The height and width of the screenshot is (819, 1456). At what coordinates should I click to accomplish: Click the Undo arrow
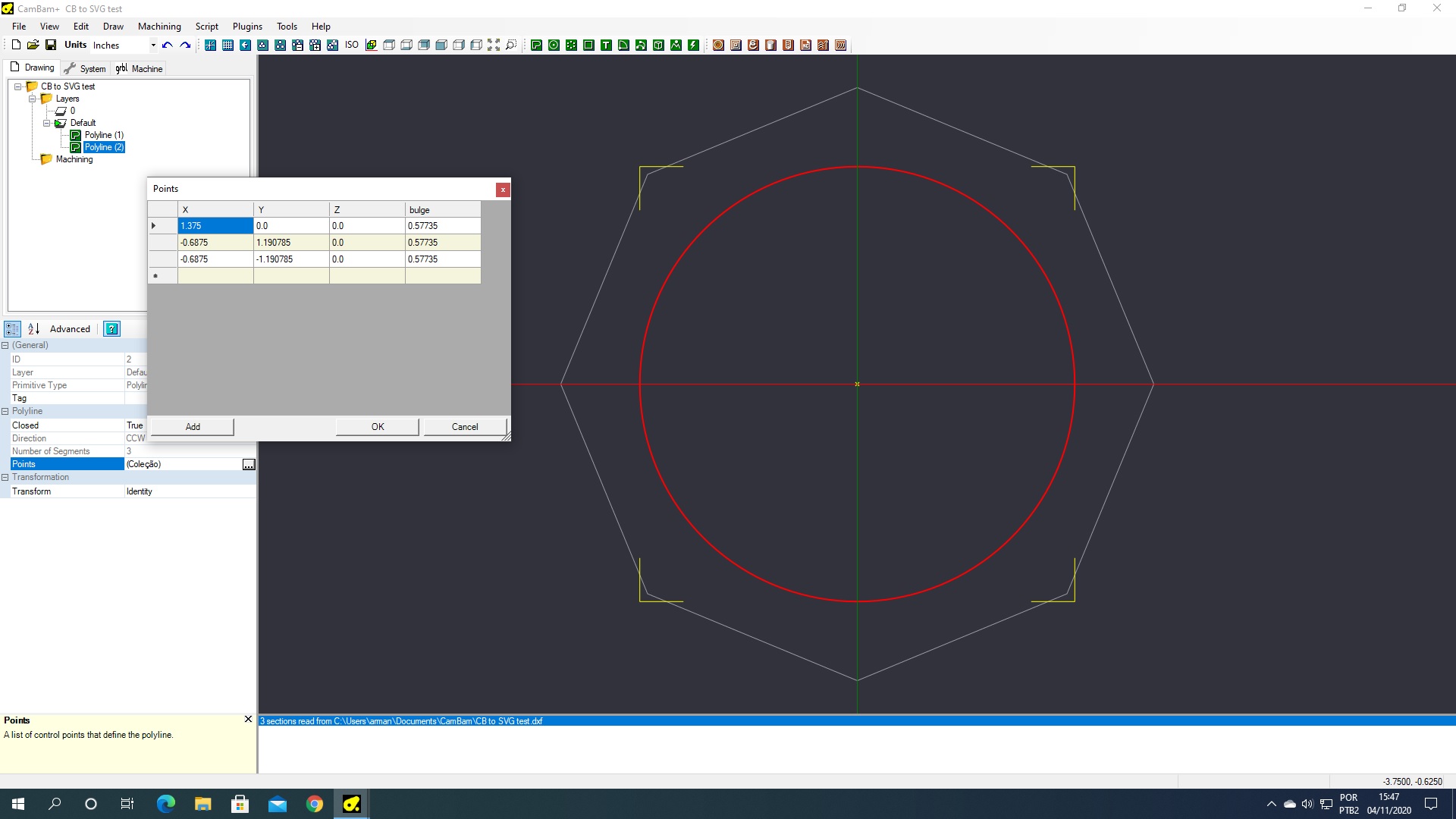167,45
